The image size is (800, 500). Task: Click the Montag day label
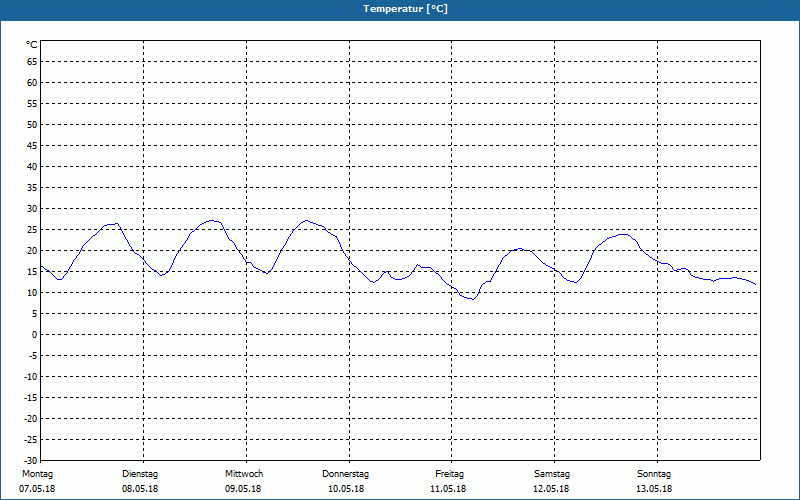tap(37, 474)
